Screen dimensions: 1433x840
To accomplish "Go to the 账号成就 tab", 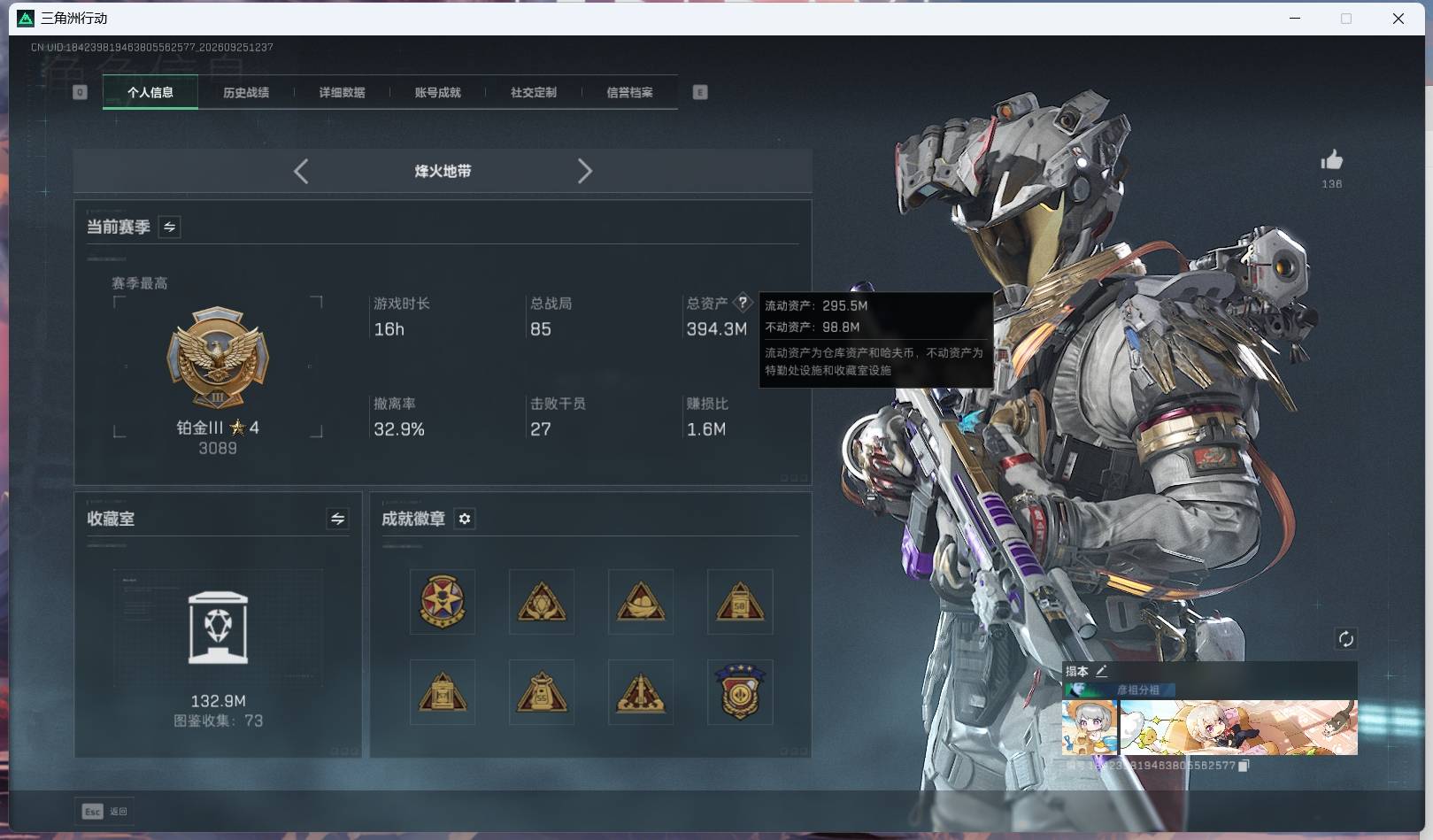I will (437, 92).
